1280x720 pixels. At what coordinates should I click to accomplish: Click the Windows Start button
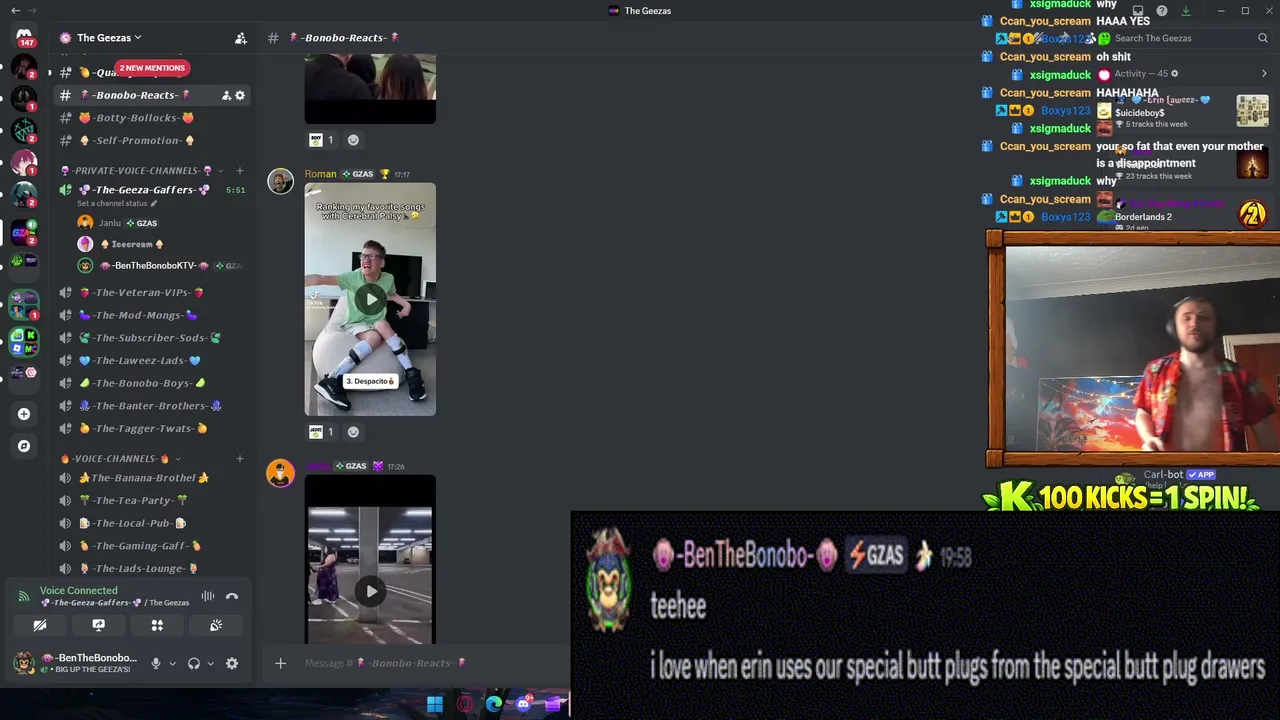435,704
